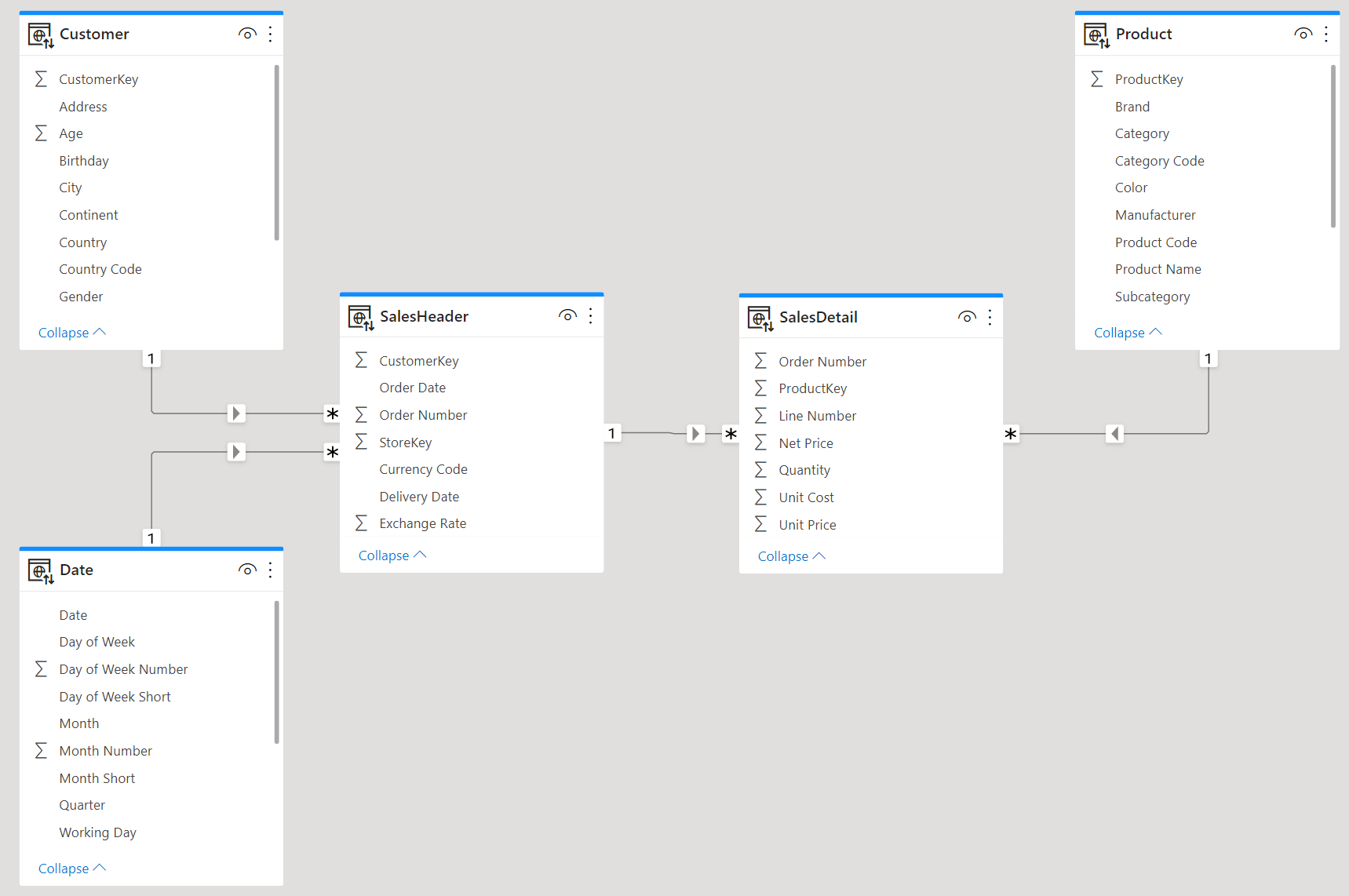Select the sigma icon beside CustomerKey
The image size is (1349, 896).
(x=41, y=78)
